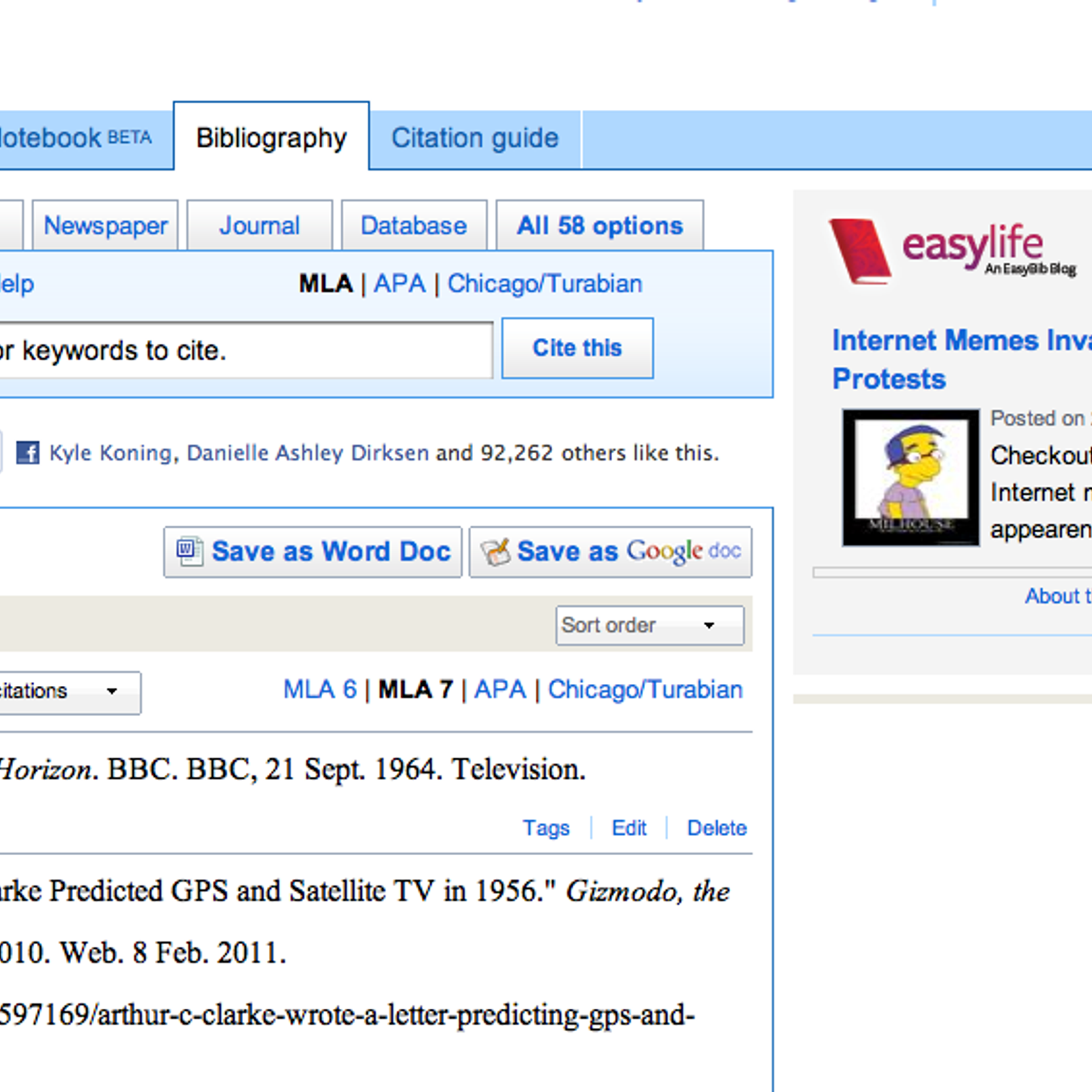The height and width of the screenshot is (1092, 1092).
Task: Edit the Horizon BBC citation
Action: point(629,828)
